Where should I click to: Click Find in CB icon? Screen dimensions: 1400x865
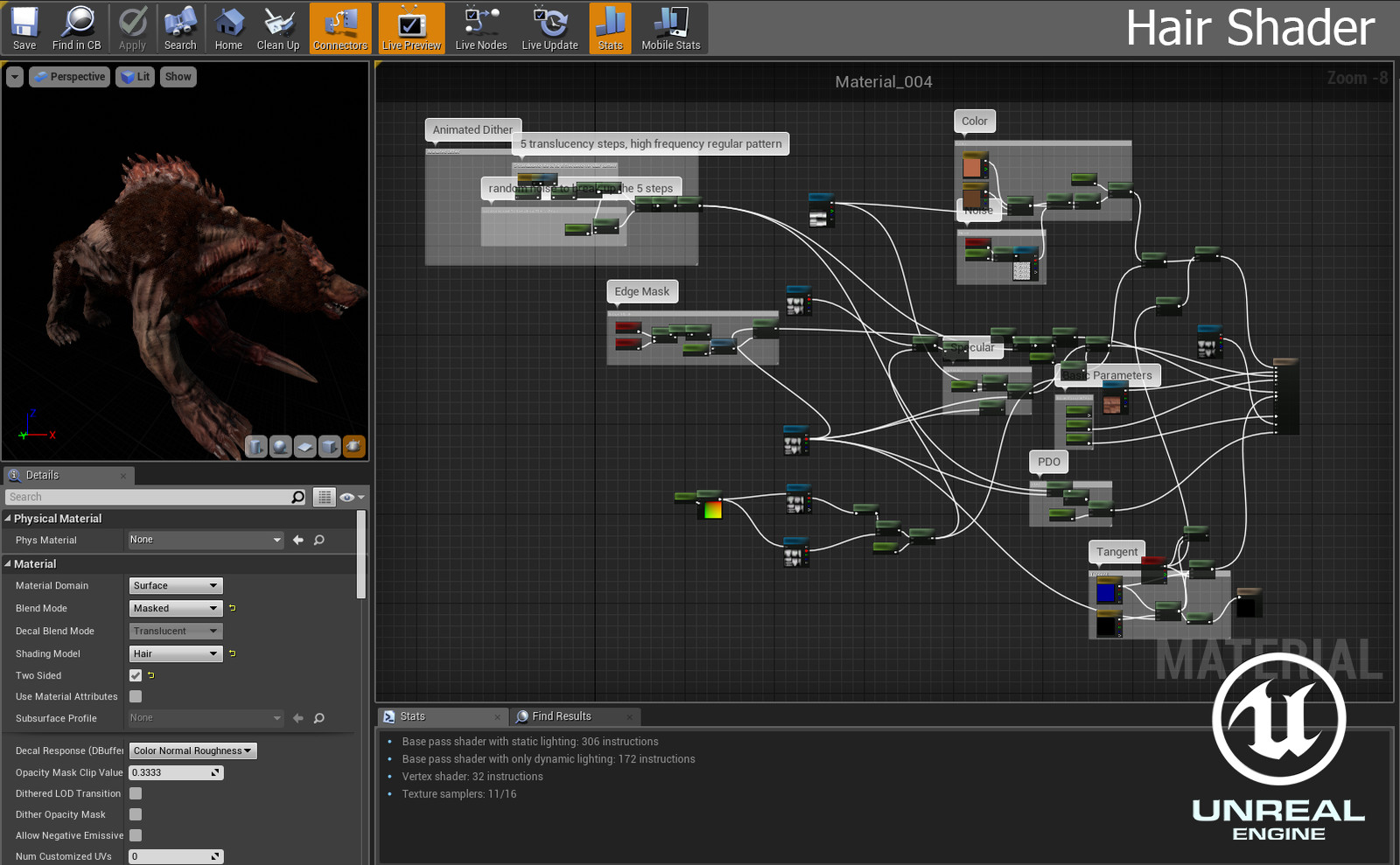[x=76, y=28]
